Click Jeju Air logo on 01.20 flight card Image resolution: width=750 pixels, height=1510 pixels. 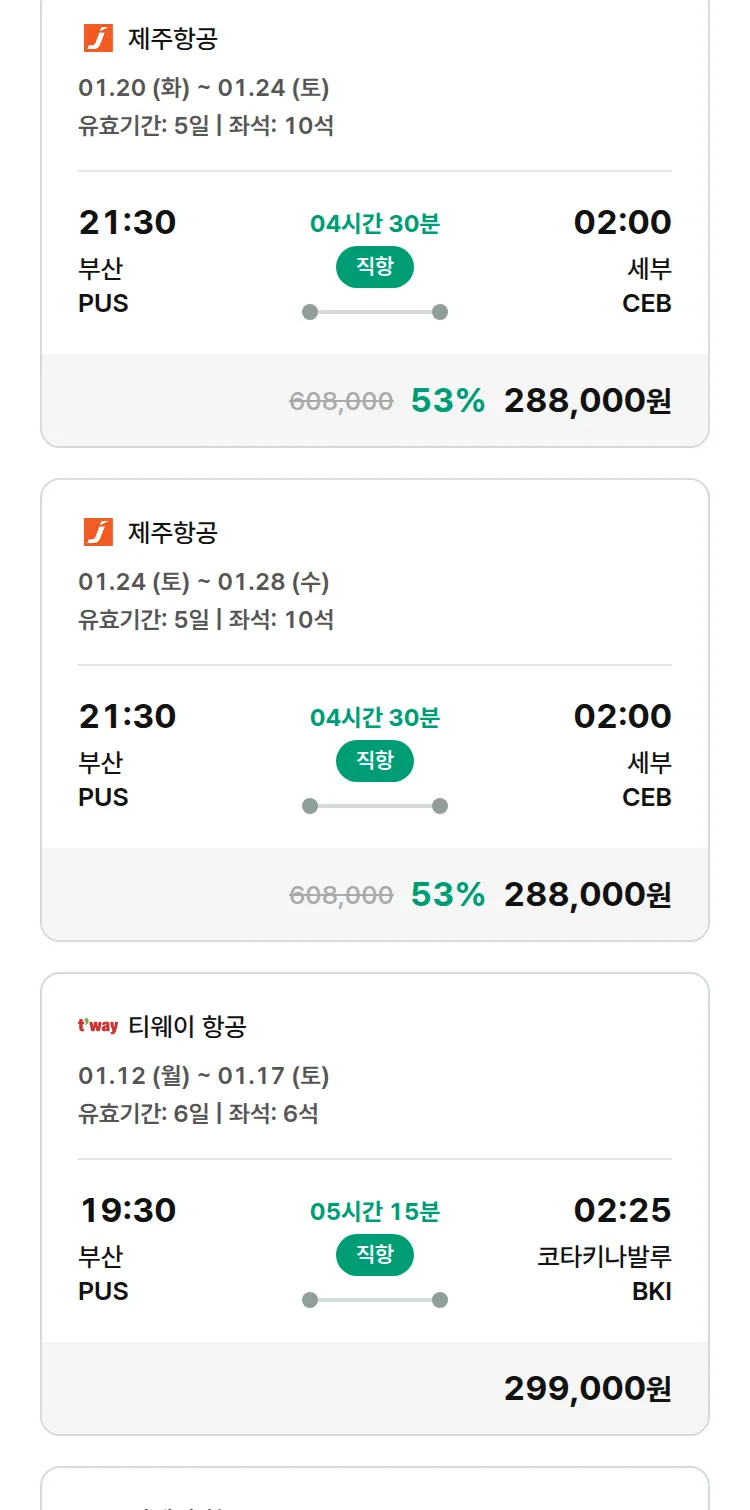(x=98, y=39)
